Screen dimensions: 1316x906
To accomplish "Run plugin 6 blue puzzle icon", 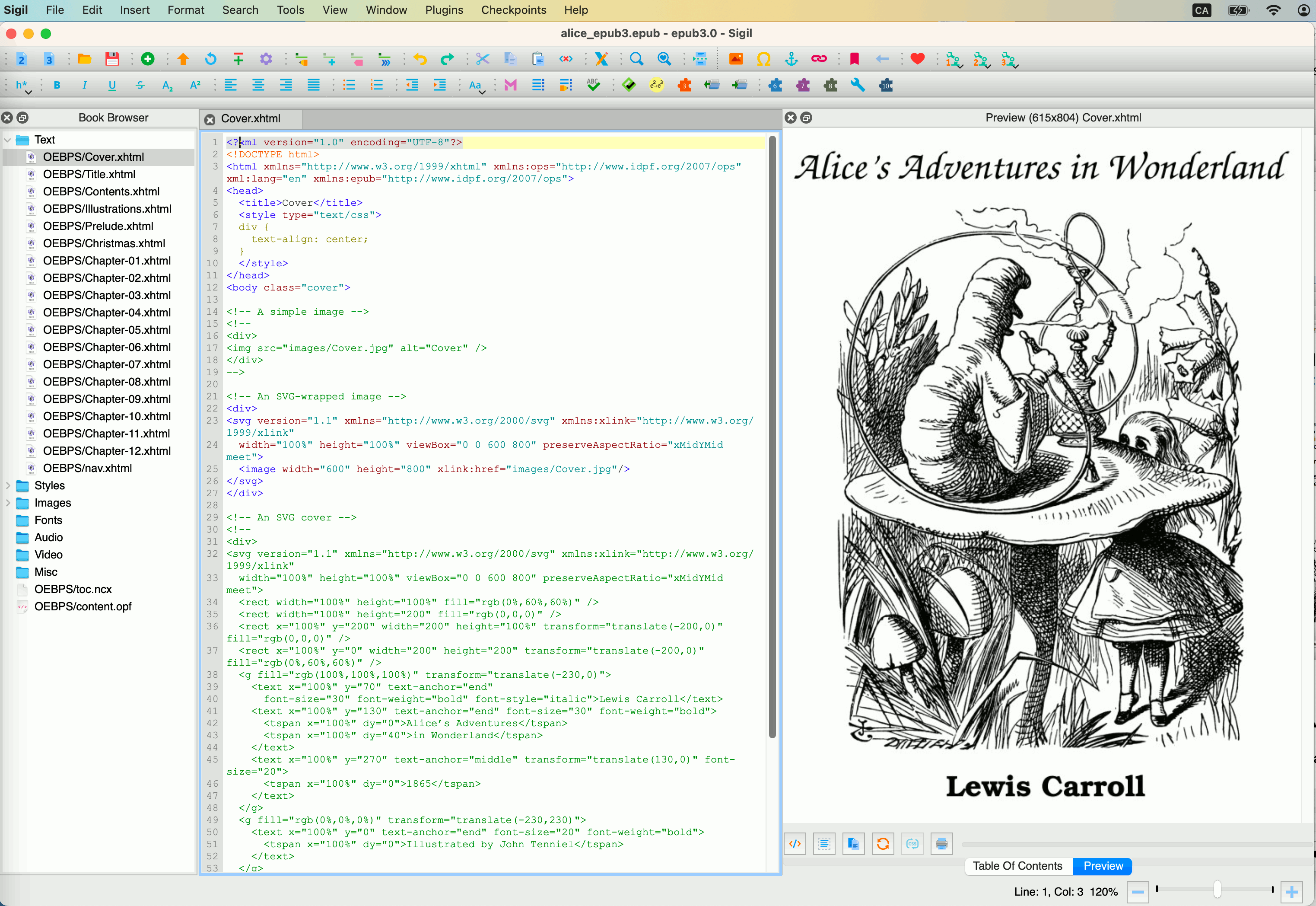I will click(775, 85).
